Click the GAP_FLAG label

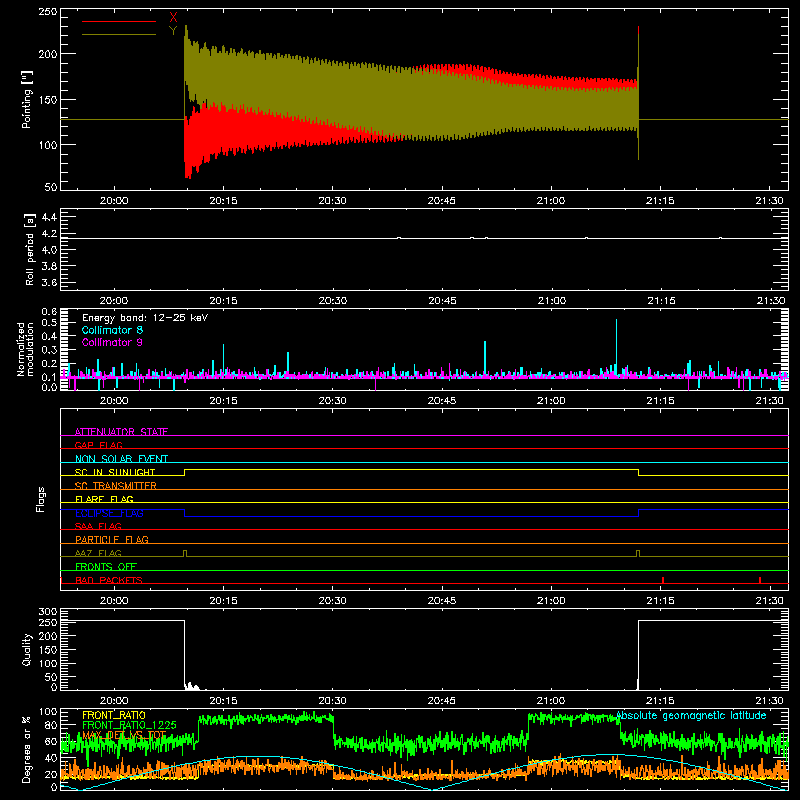[98, 445]
